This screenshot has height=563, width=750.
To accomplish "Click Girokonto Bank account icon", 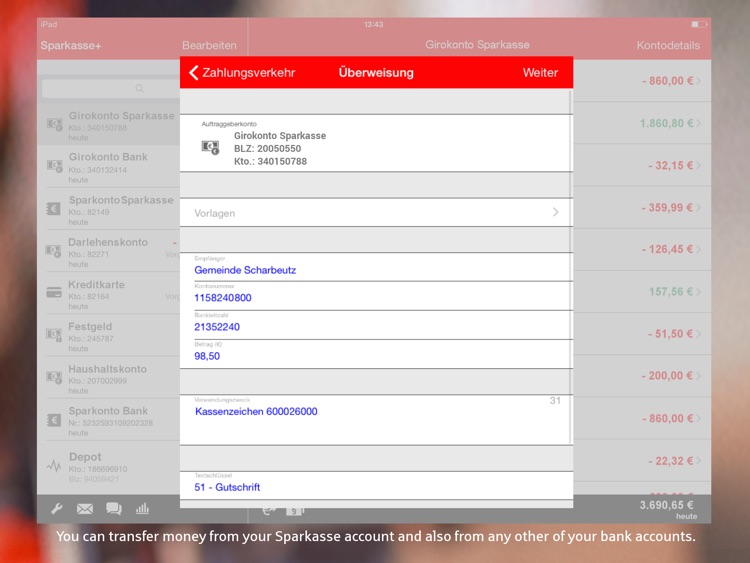I will (54, 166).
